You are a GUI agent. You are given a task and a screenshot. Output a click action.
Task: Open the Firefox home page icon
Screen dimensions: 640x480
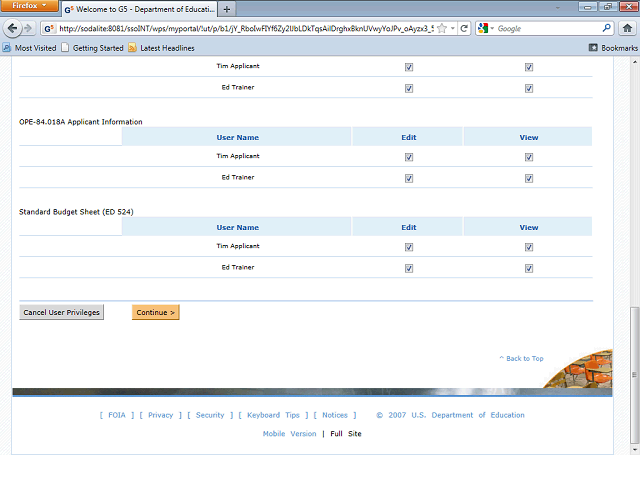[x=627, y=28]
